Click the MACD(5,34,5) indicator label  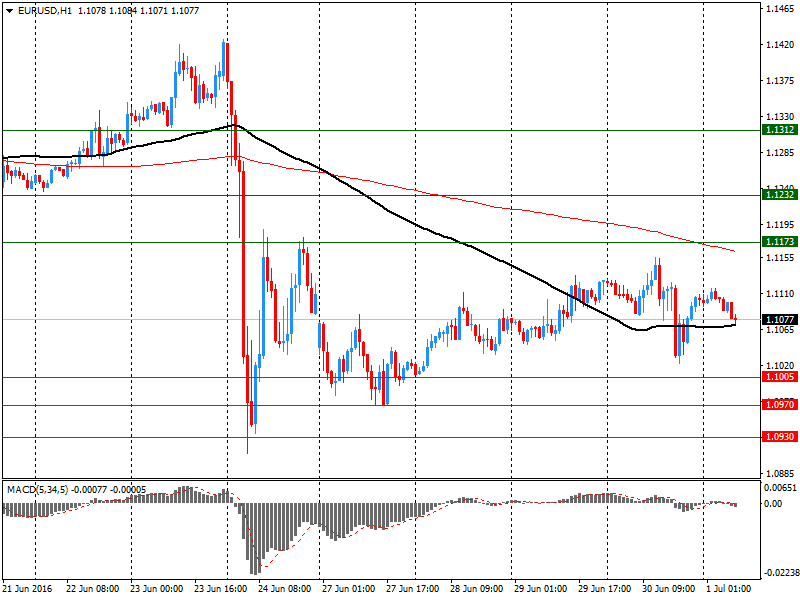(37, 490)
